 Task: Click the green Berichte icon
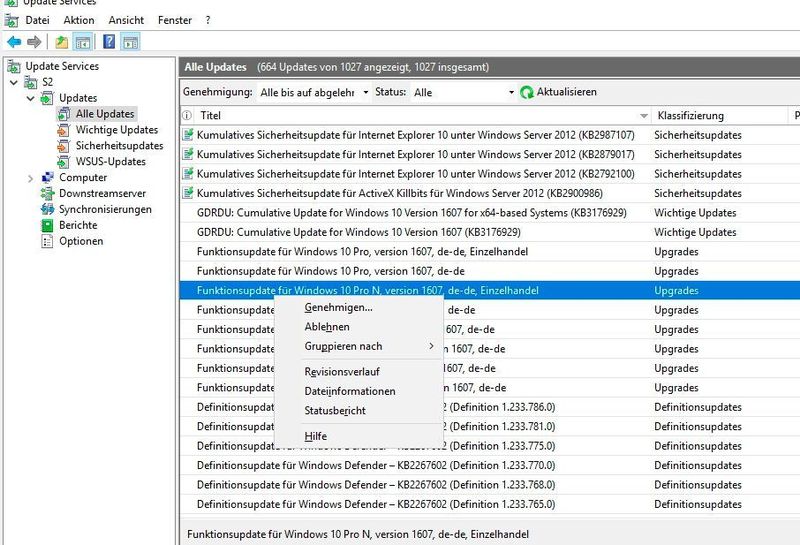[x=47, y=225]
